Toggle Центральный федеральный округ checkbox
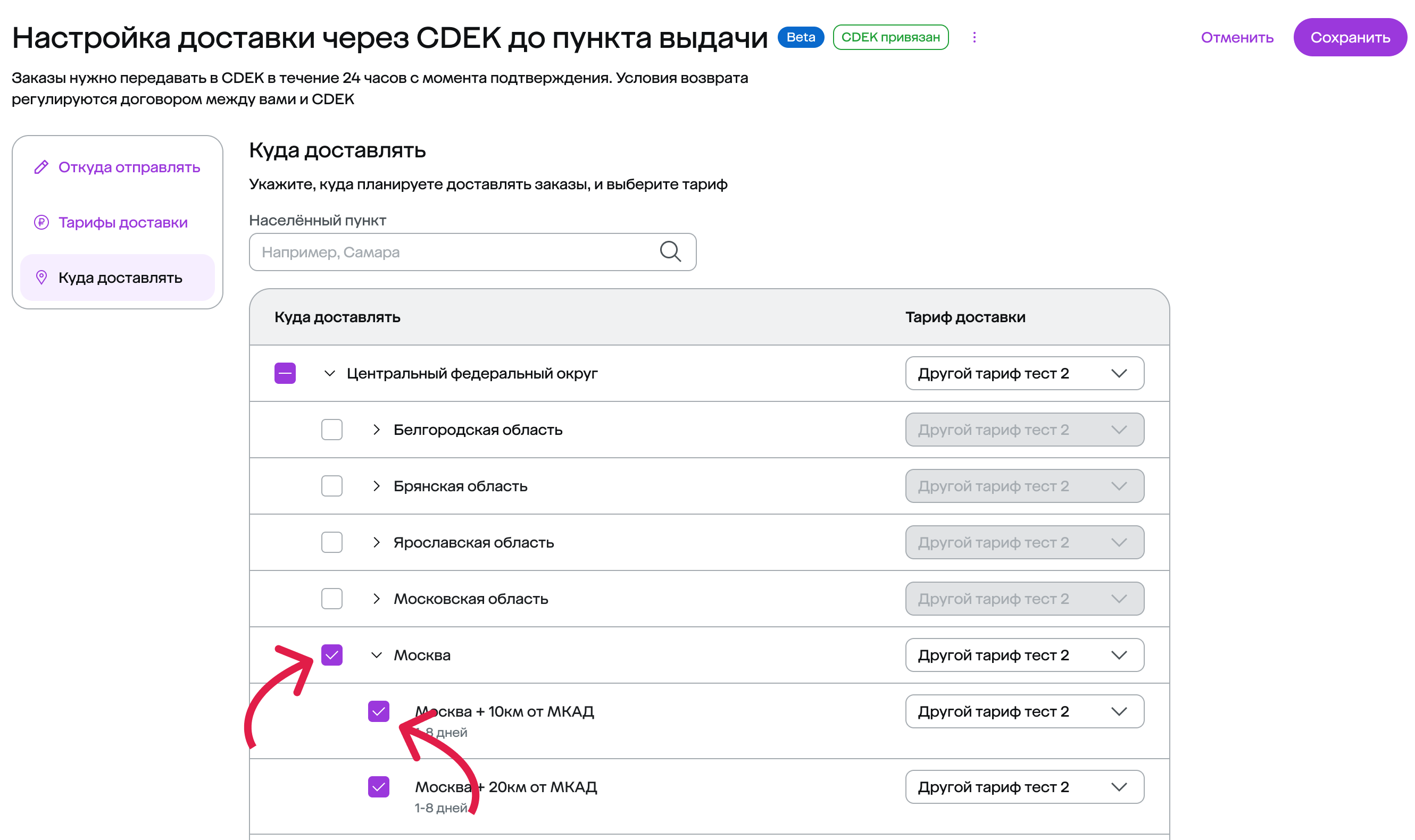The image size is (1415, 840). pyautogui.click(x=285, y=374)
